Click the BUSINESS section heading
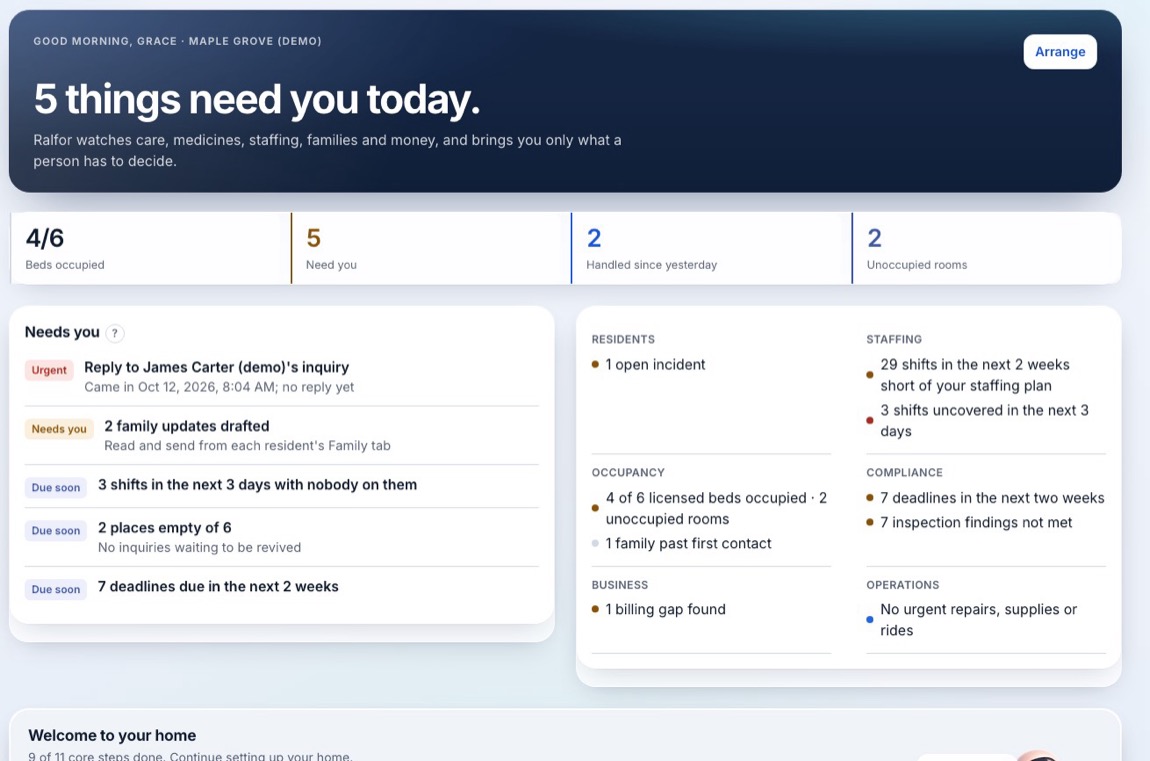 click(620, 585)
